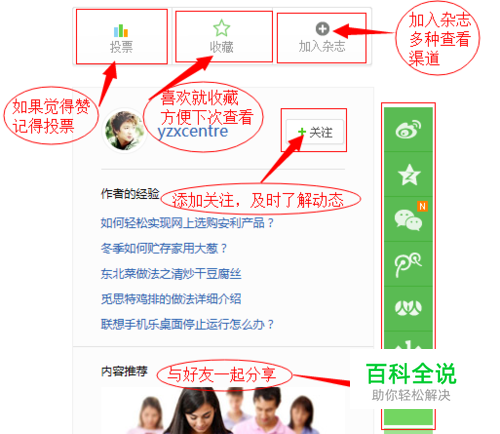
Task: Share via WeChat icon
Action: [x=408, y=219]
